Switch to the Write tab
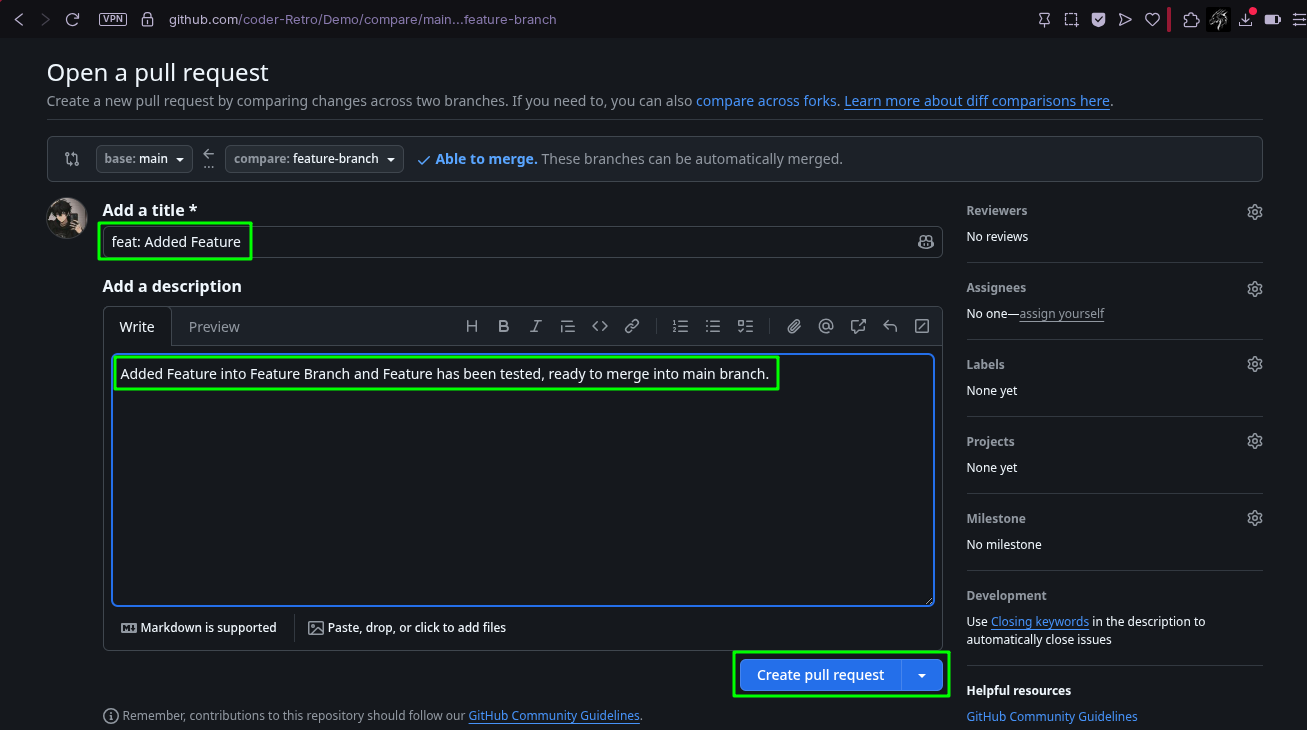The image size is (1307, 730). (x=137, y=327)
